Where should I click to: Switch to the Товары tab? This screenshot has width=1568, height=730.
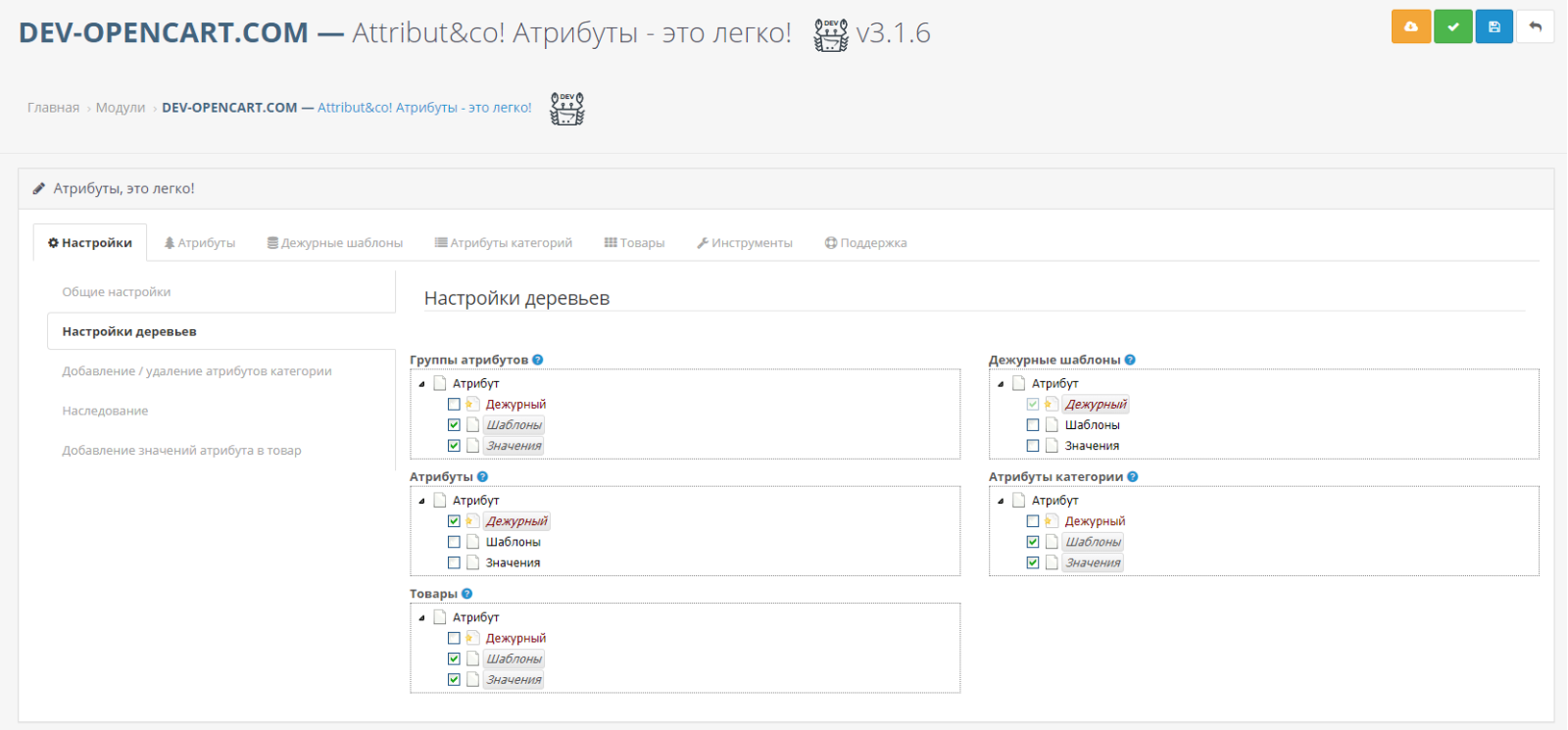tap(634, 243)
